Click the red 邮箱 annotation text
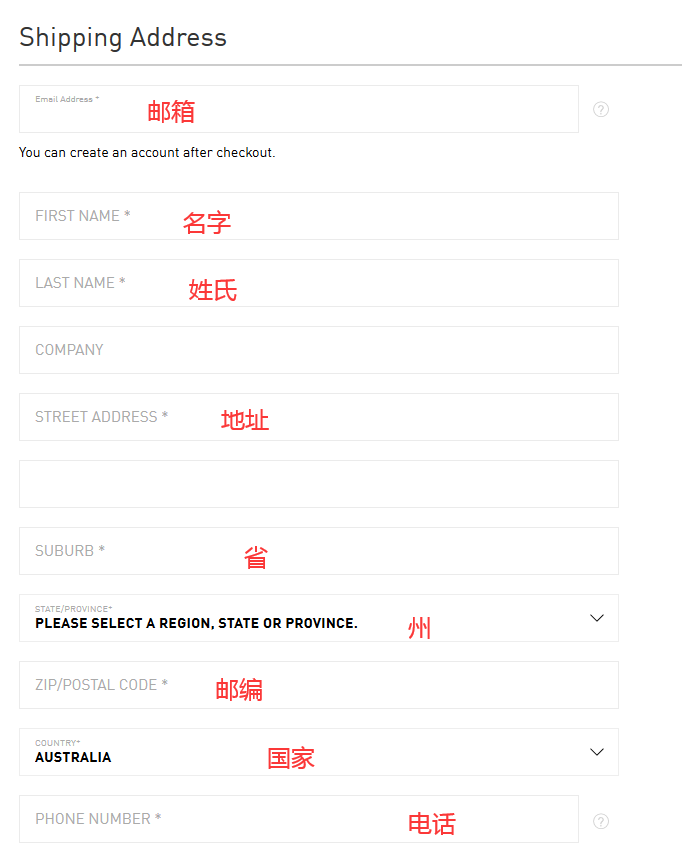This screenshot has width=690, height=868. [171, 111]
